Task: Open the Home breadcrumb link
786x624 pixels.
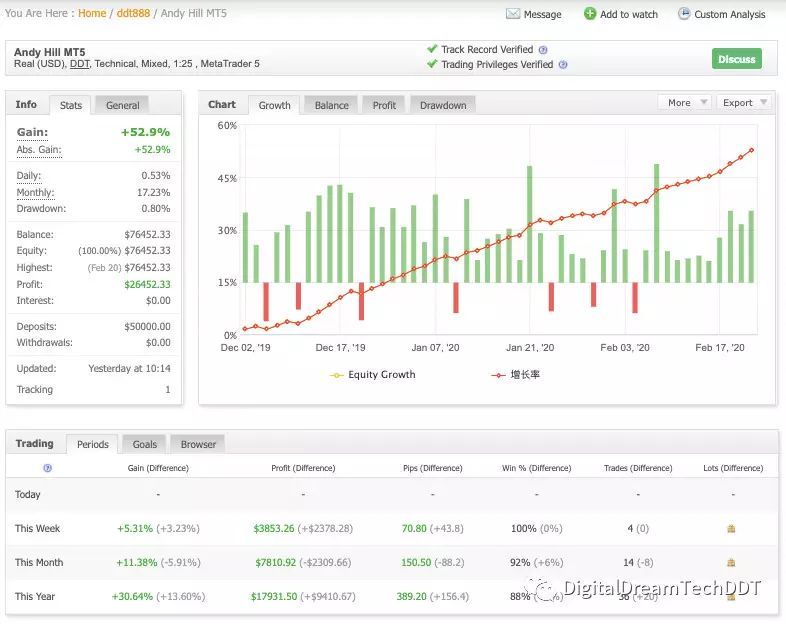Action: tap(92, 14)
